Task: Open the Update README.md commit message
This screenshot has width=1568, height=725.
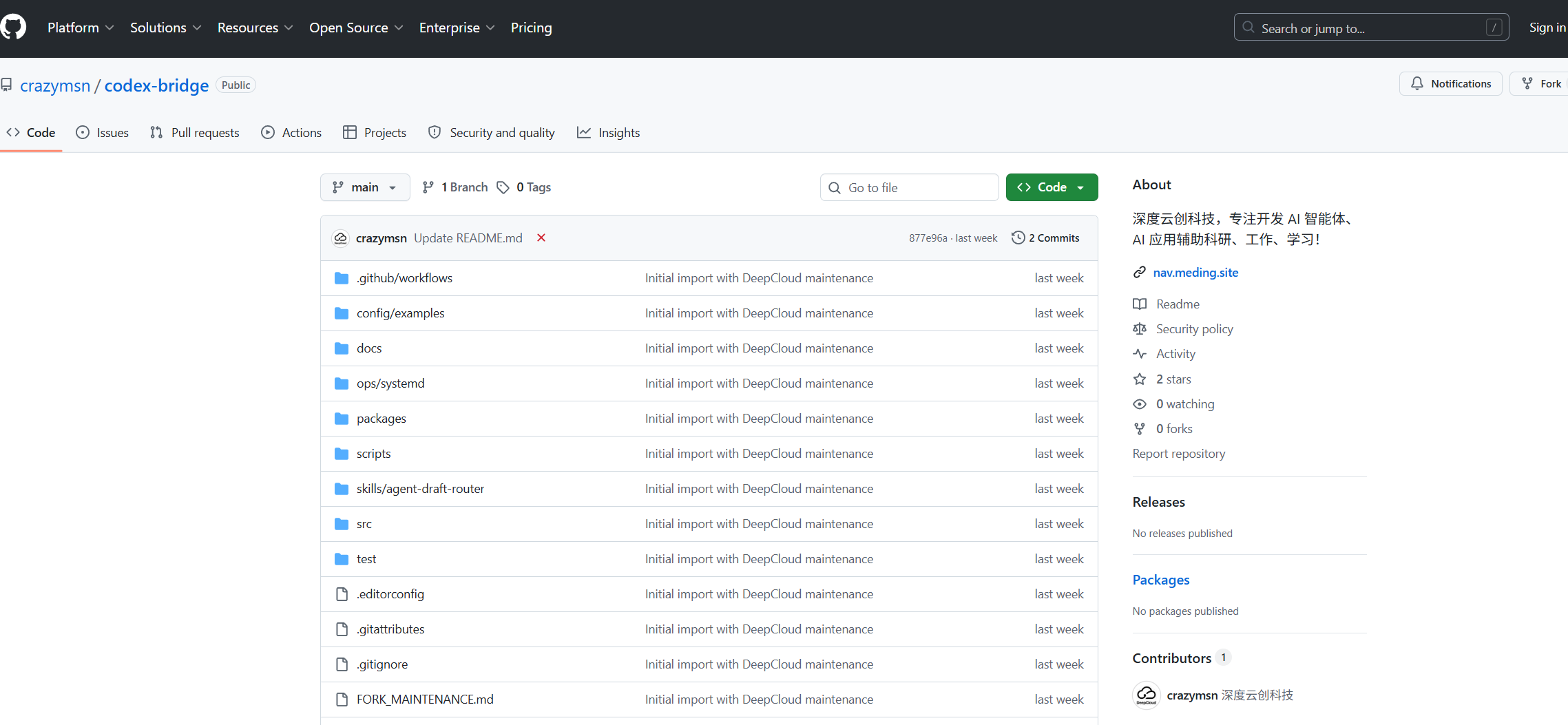Action: [x=468, y=238]
